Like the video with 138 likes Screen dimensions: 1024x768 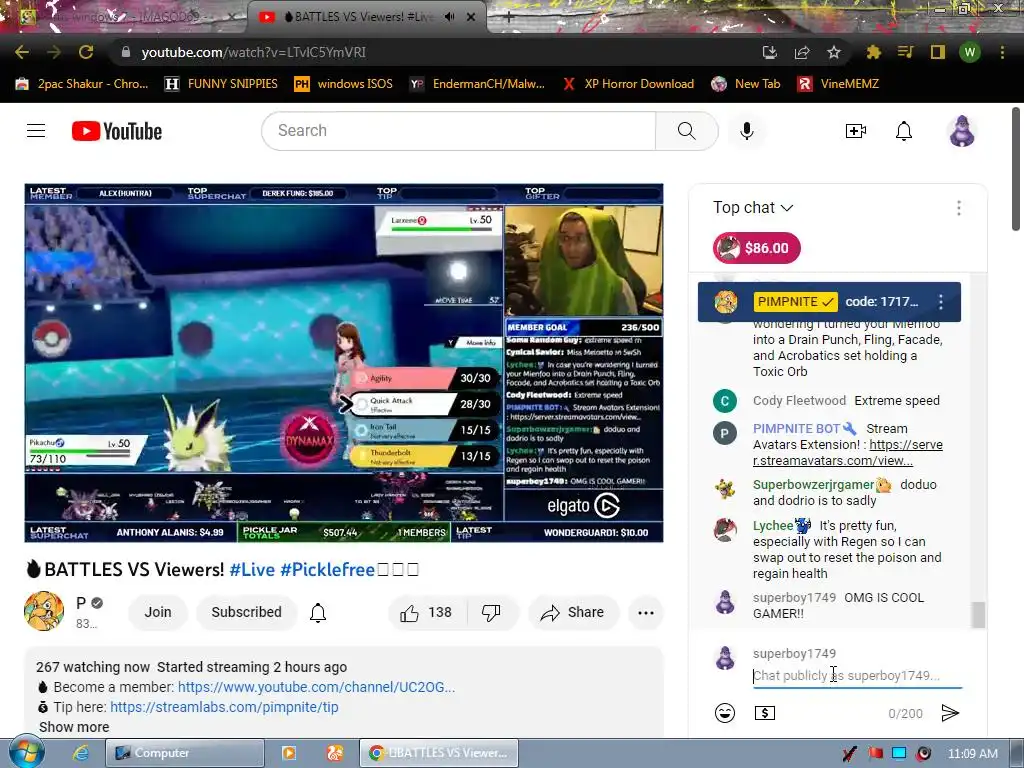[x=428, y=613]
